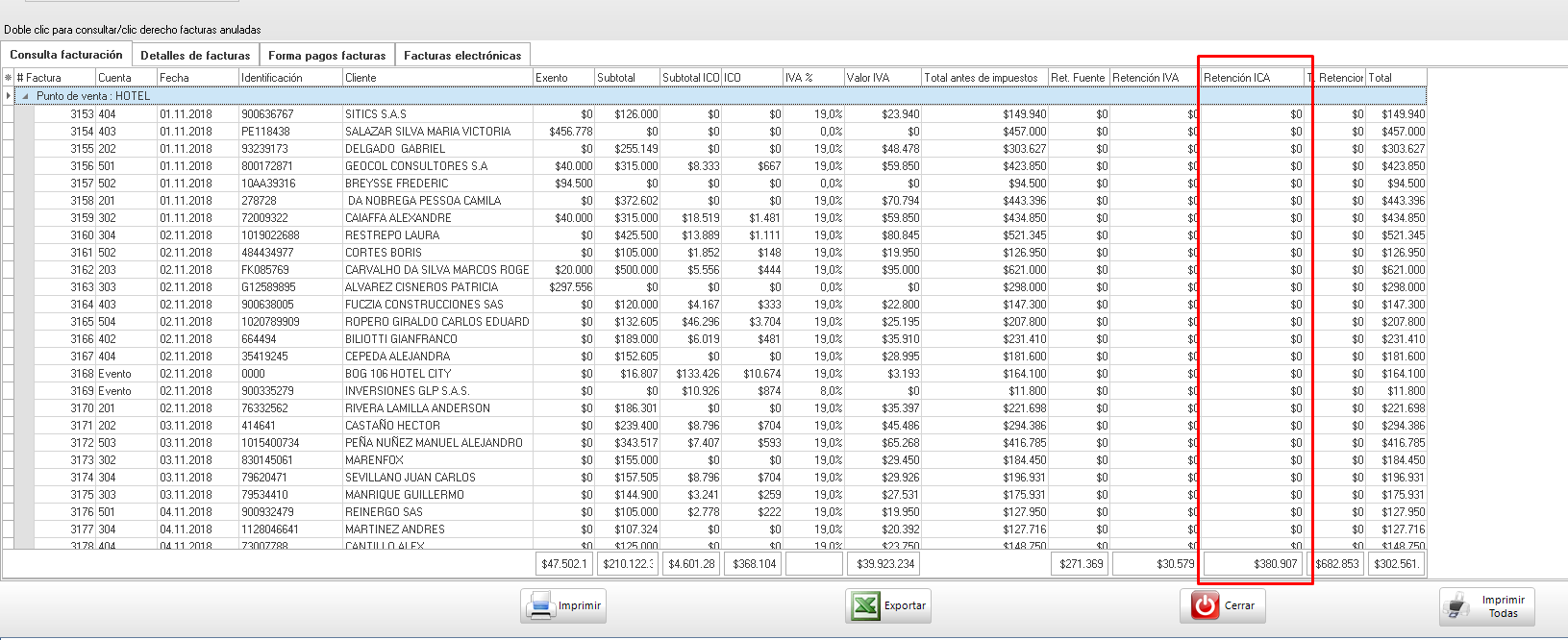Click the printer icon on Imprimir Todas

1459,606
